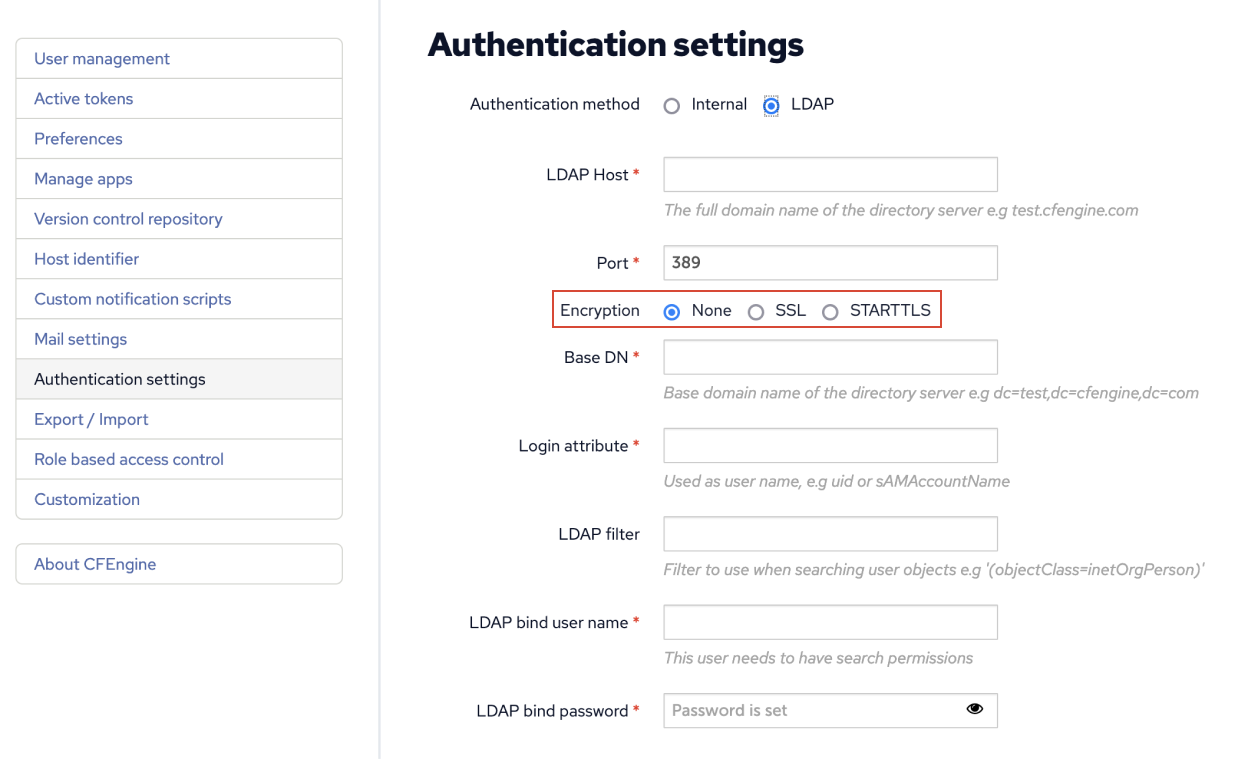Focus the Base DN text field
Screen dimensions: 1248x759
coord(830,357)
